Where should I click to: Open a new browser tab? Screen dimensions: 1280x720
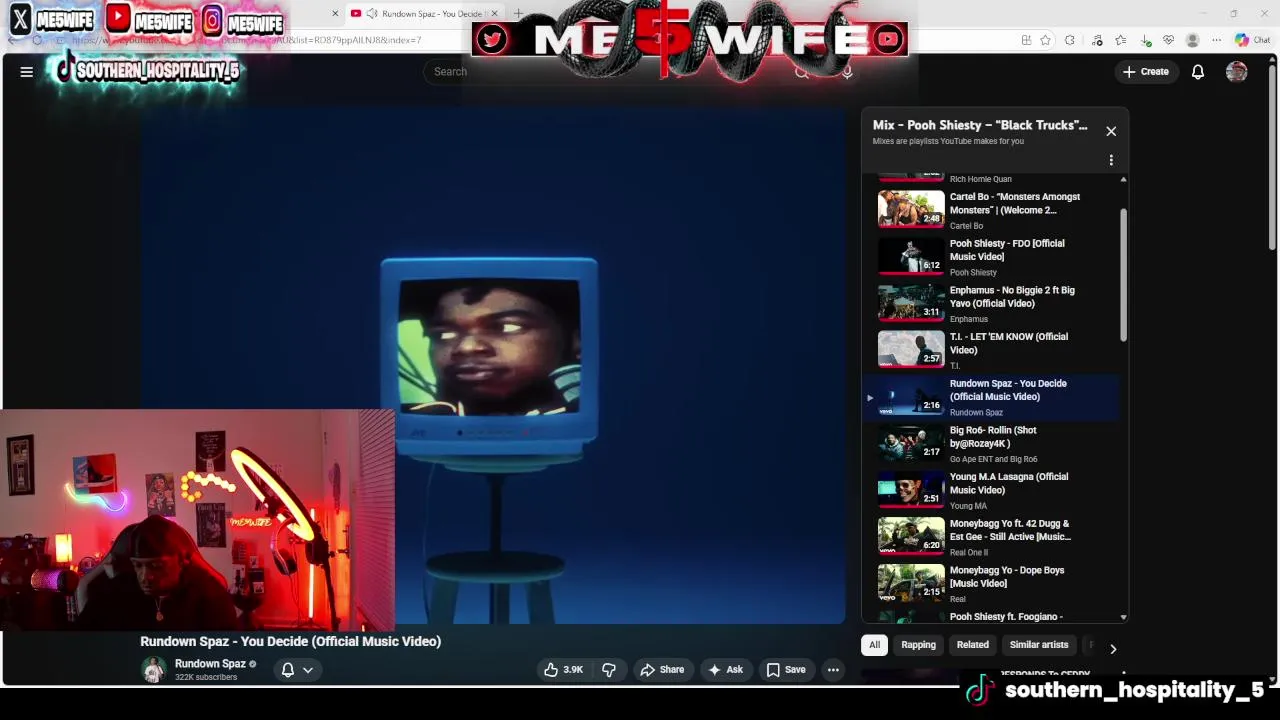(x=518, y=14)
